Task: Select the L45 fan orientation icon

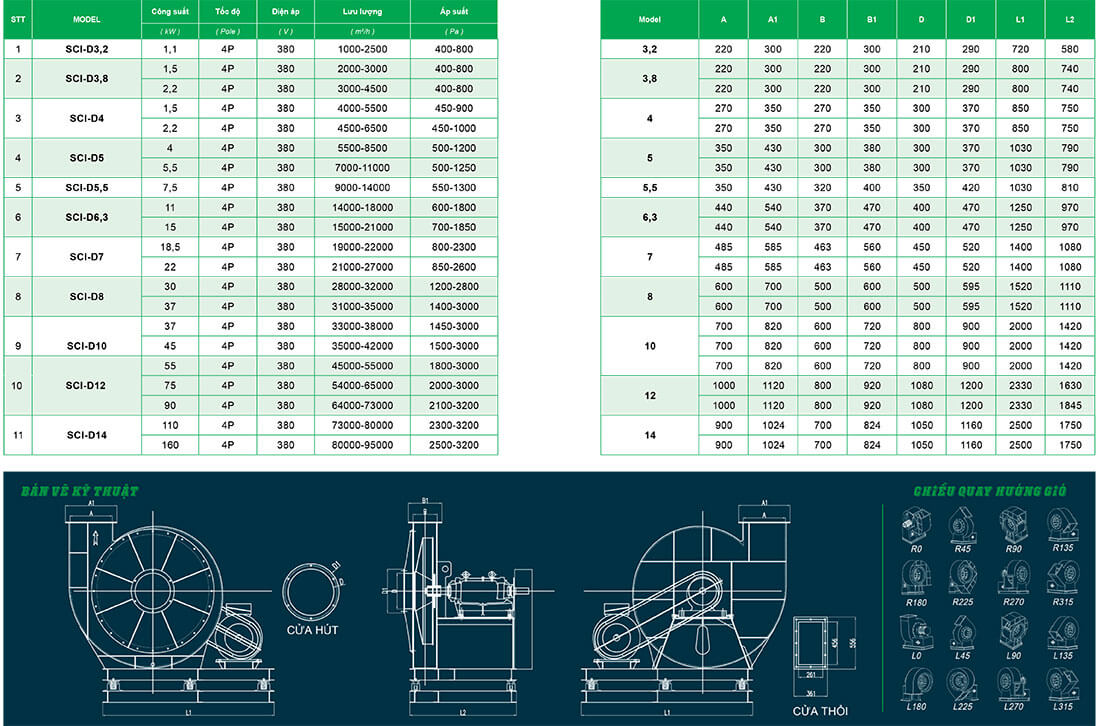Action: pos(964,632)
